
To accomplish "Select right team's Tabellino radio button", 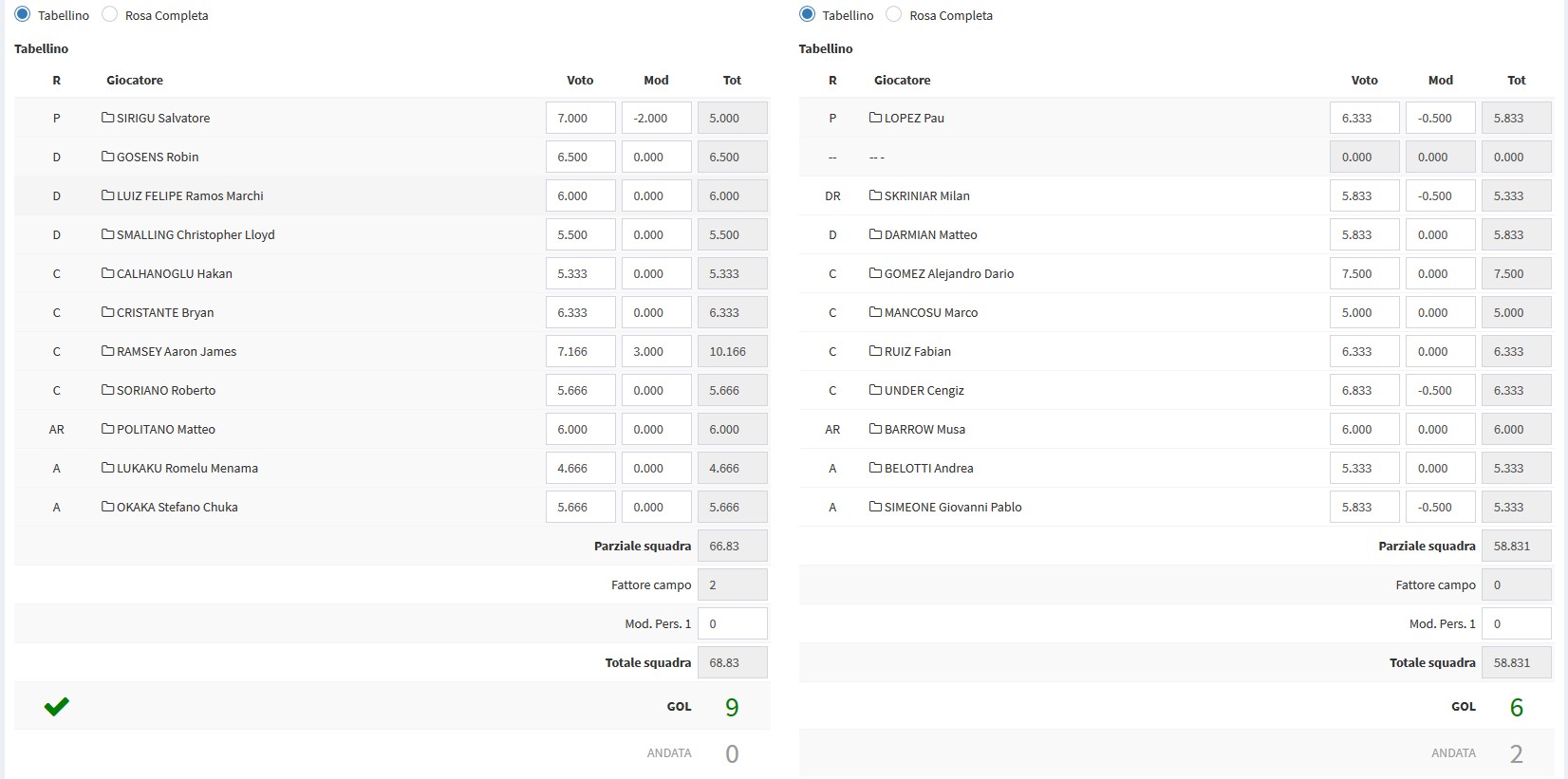I will pos(808,14).
